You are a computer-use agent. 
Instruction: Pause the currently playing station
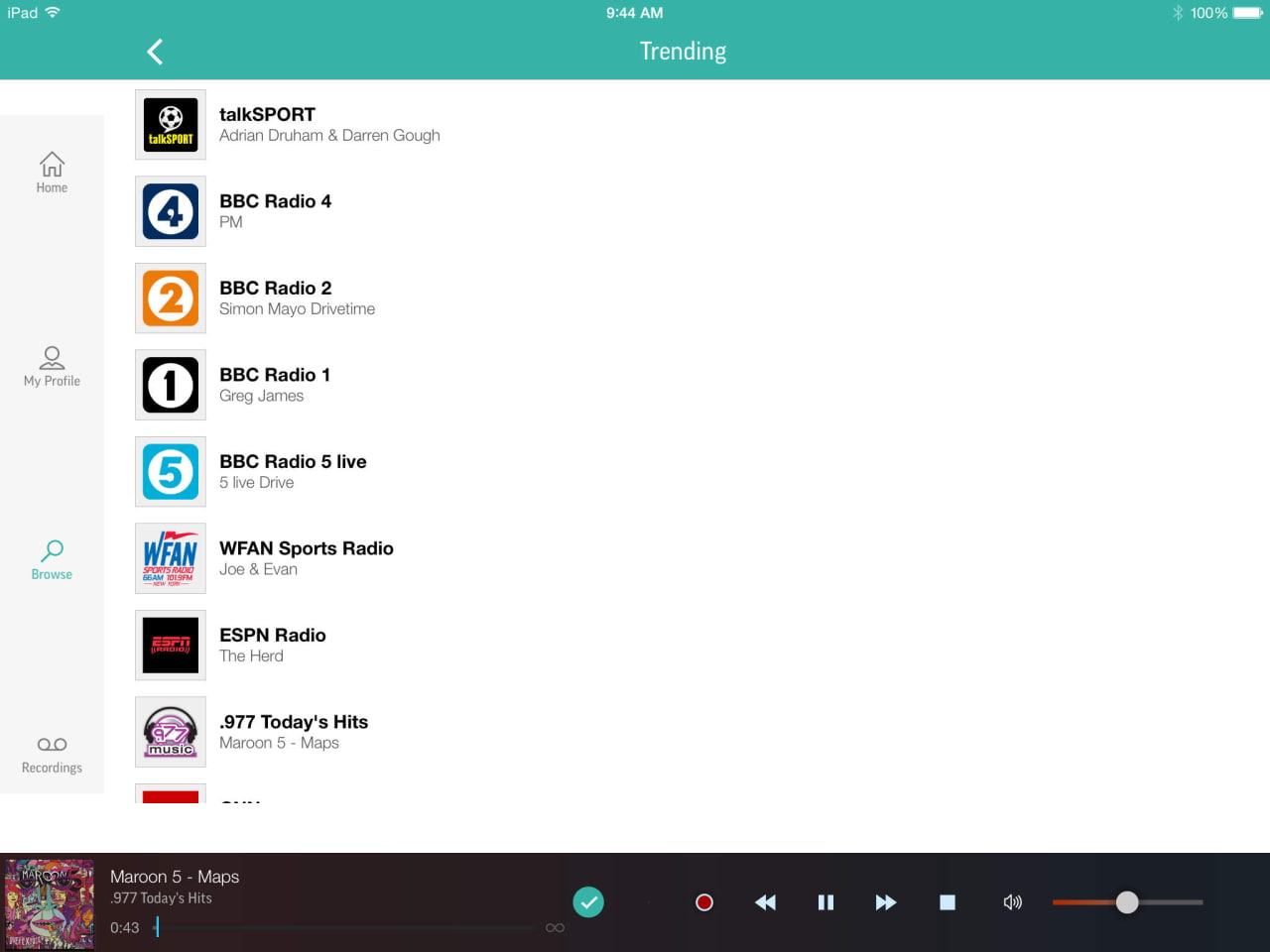click(x=825, y=902)
